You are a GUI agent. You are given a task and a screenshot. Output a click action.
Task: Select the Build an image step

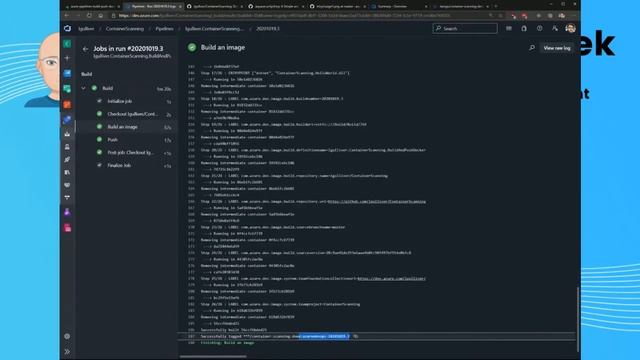[x=127, y=127]
